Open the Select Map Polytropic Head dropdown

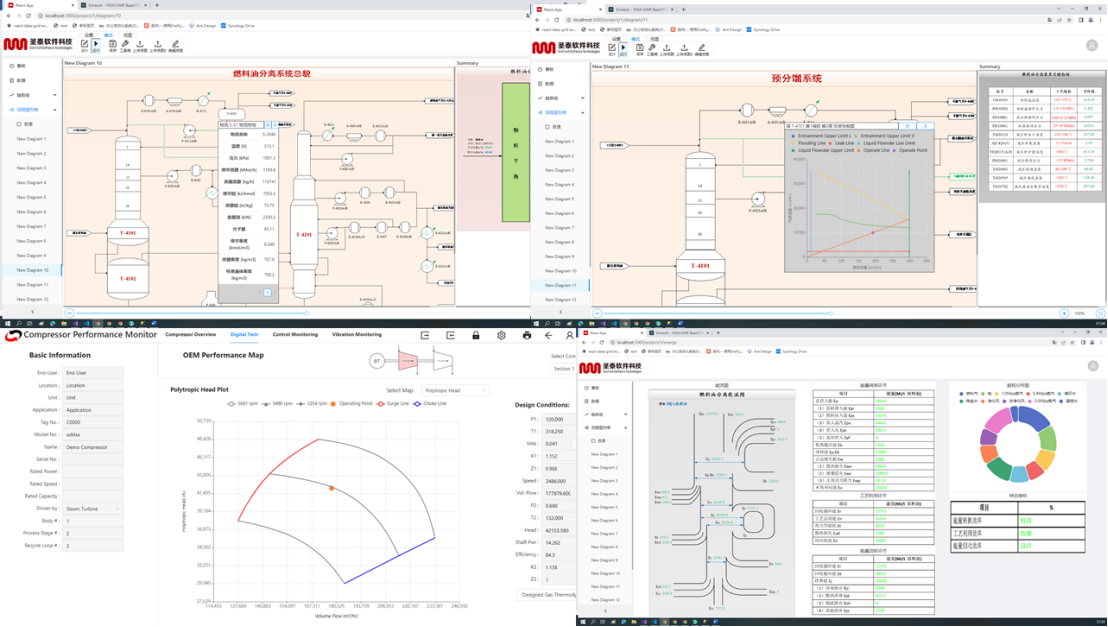point(456,390)
